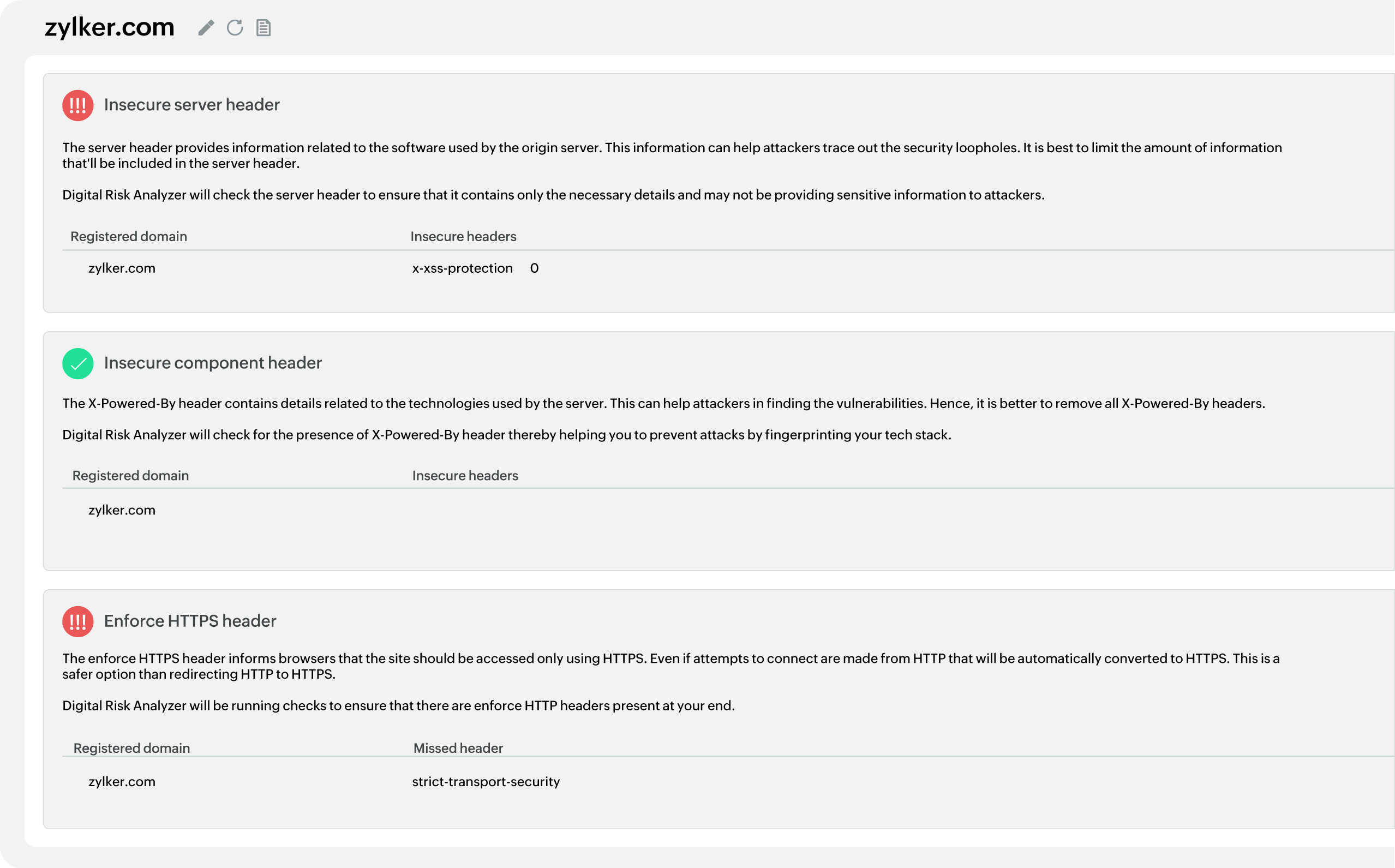
Task: Click Registered domain column in server header table
Action: tap(129, 237)
